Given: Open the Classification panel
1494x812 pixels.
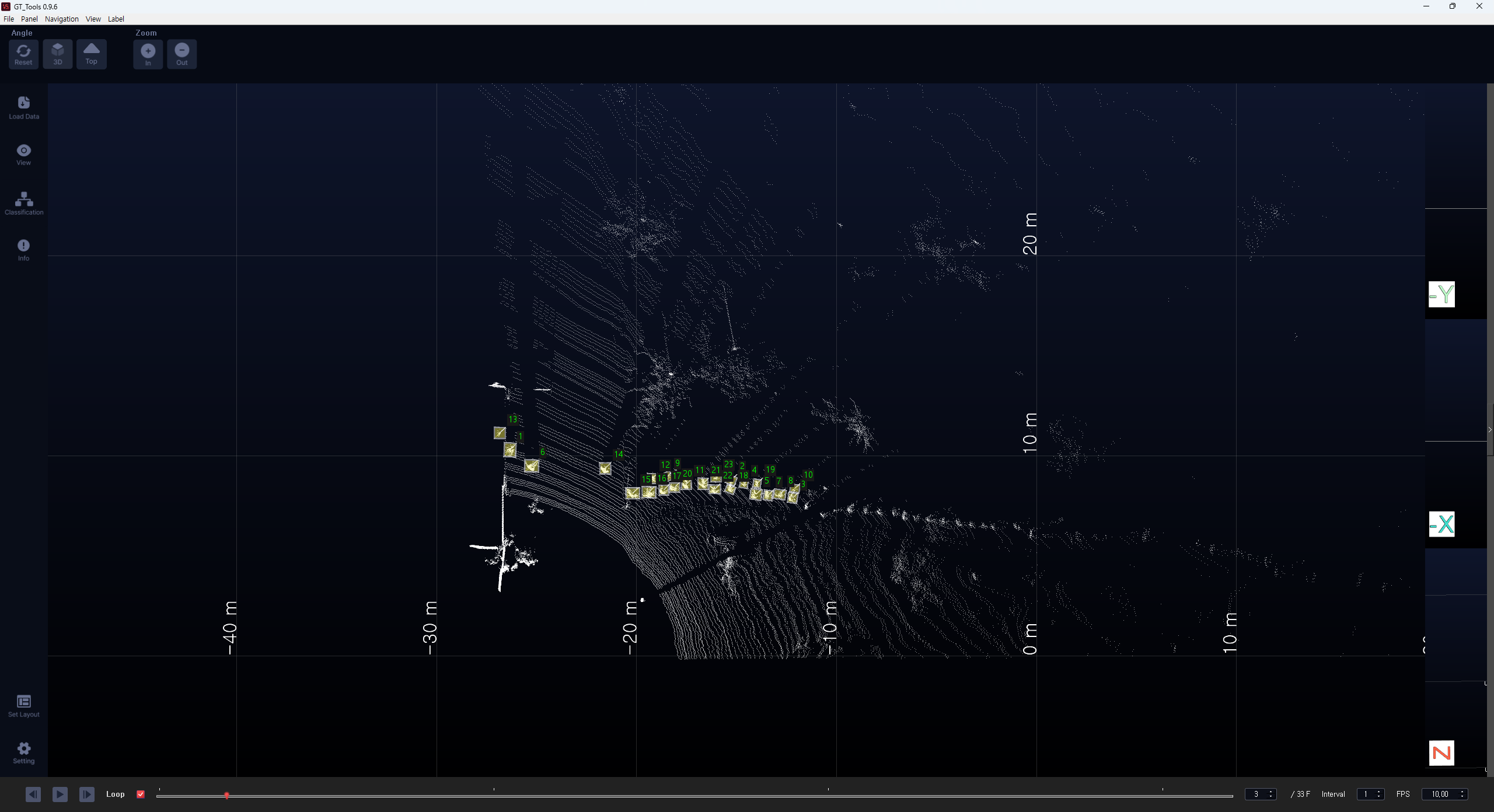Looking at the screenshot, I should (24, 203).
